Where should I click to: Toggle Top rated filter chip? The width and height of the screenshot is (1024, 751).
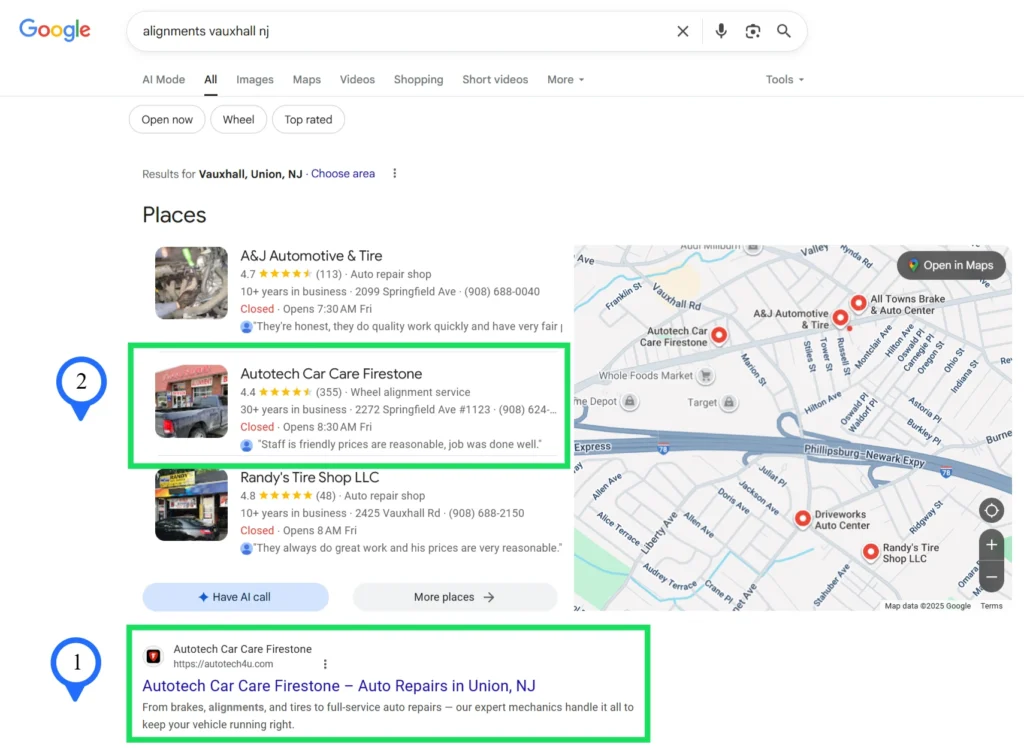tap(308, 120)
